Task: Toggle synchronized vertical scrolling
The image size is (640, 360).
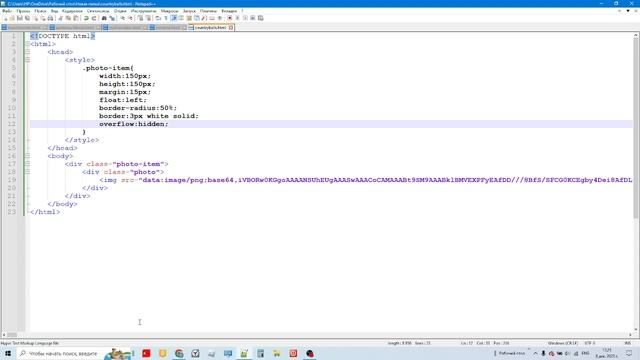Action: (x=140, y=18)
